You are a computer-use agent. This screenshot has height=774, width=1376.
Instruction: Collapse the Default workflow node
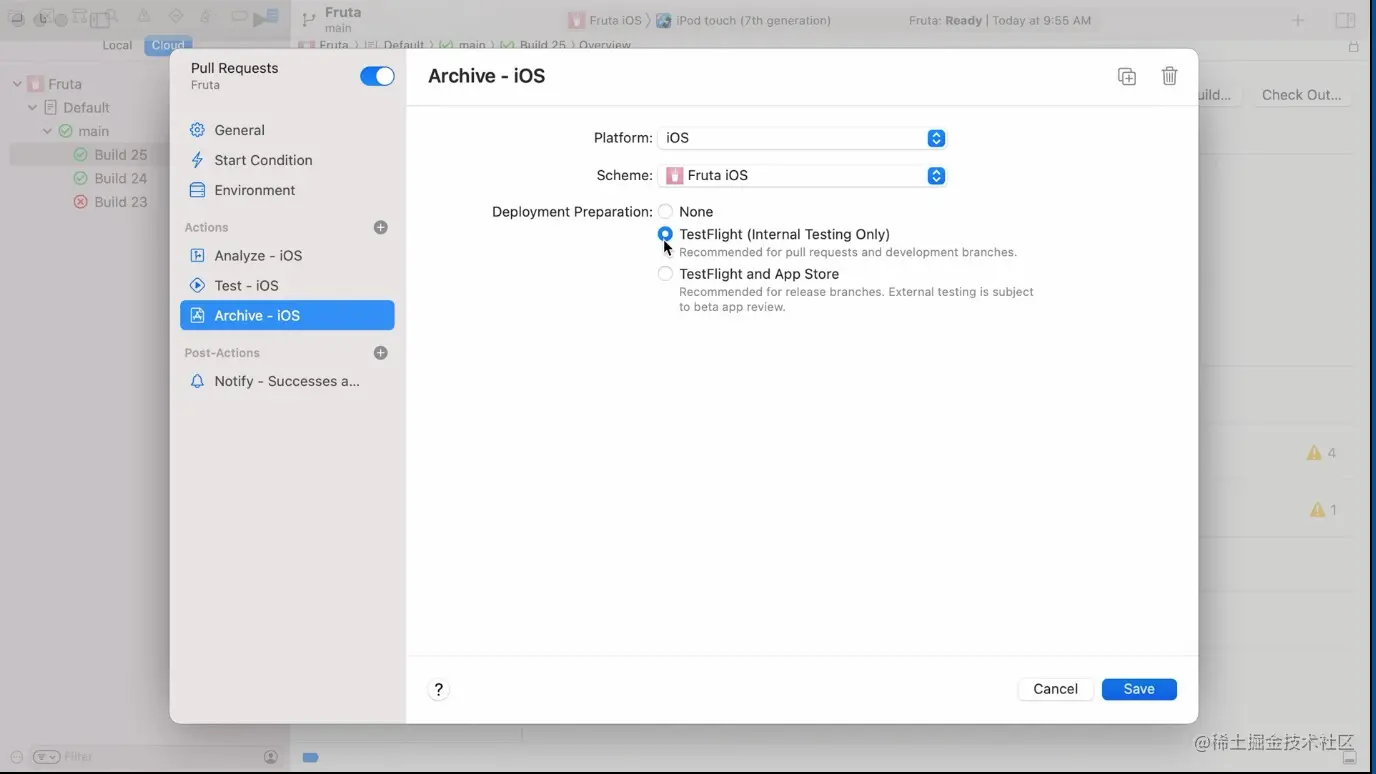point(32,108)
